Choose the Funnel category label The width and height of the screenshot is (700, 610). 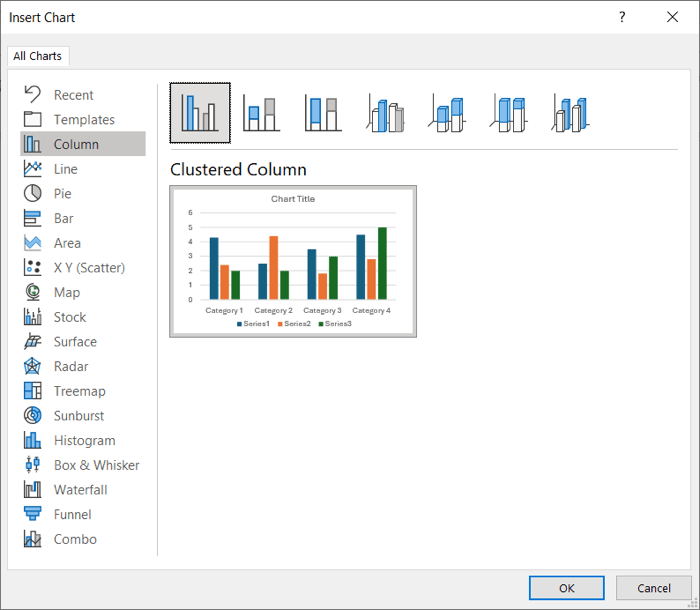[72, 514]
